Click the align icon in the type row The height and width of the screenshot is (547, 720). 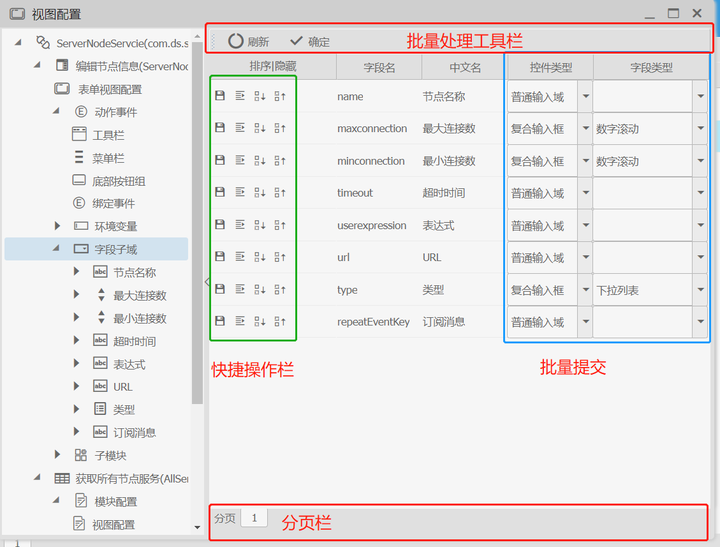tap(240, 289)
